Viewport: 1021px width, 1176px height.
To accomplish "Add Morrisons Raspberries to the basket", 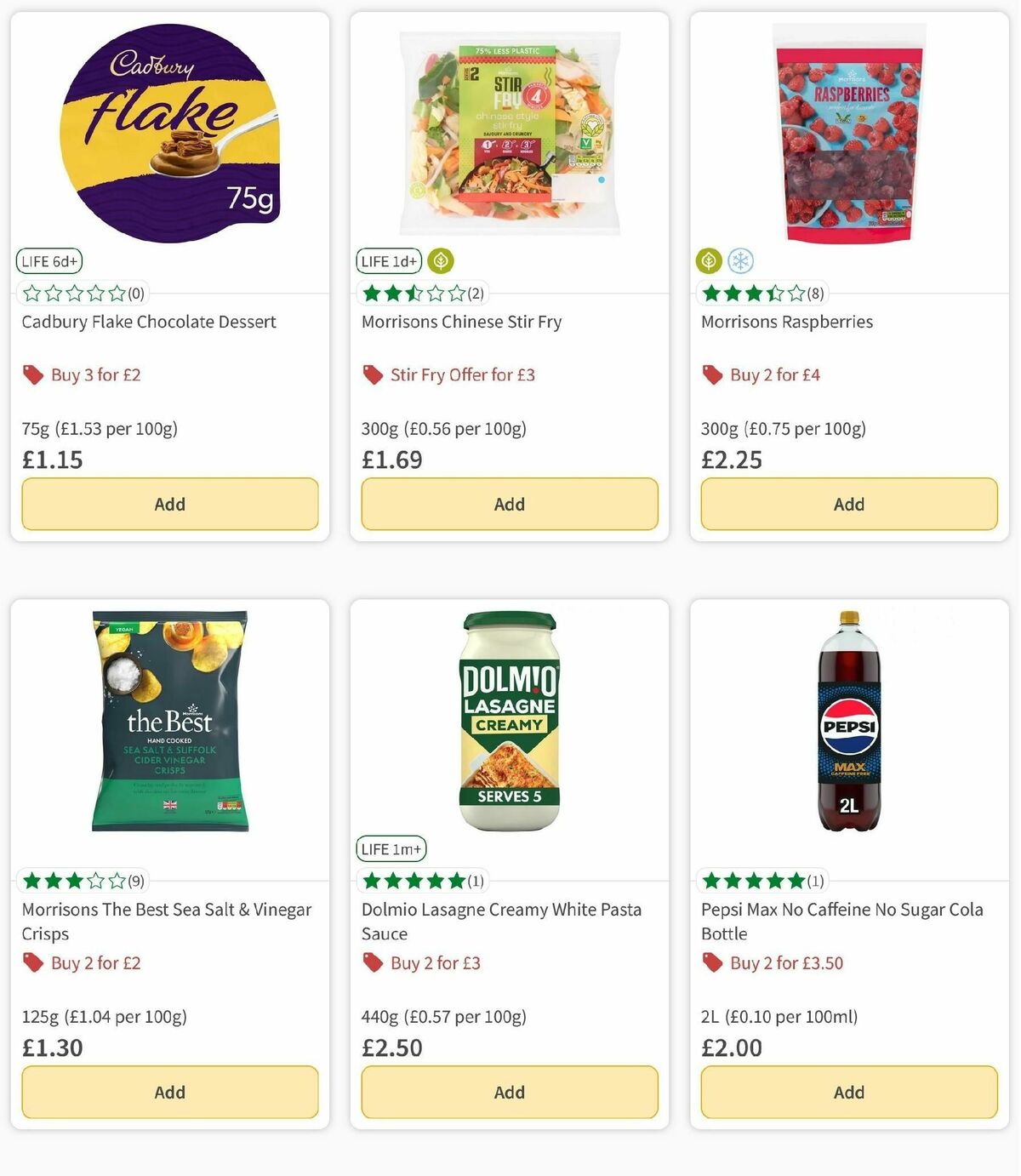I will point(847,504).
